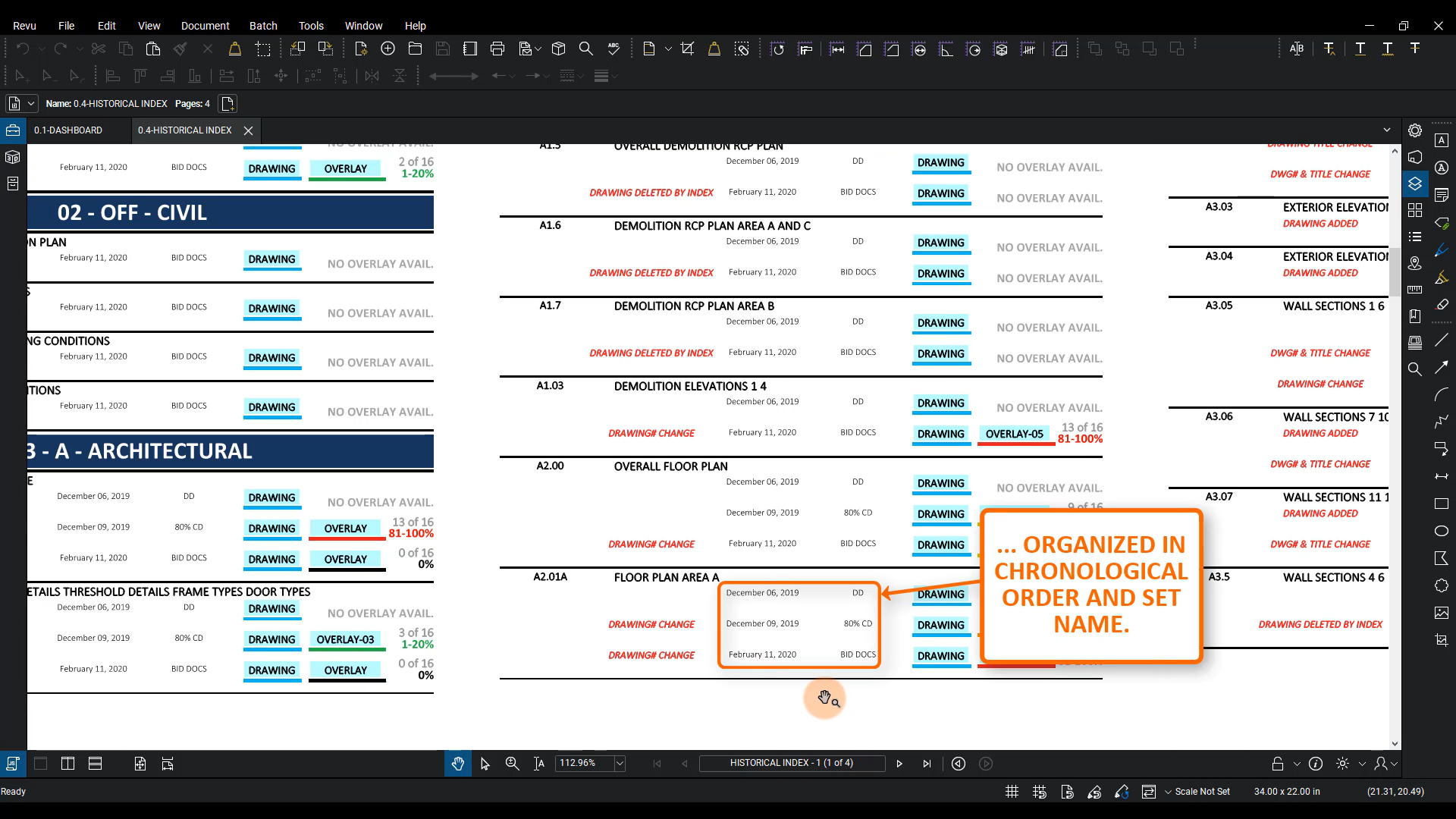Viewport: 1456px width, 819px height.
Task: Open the Thumbnails grid panel icon
Action: click(1414, 210)
